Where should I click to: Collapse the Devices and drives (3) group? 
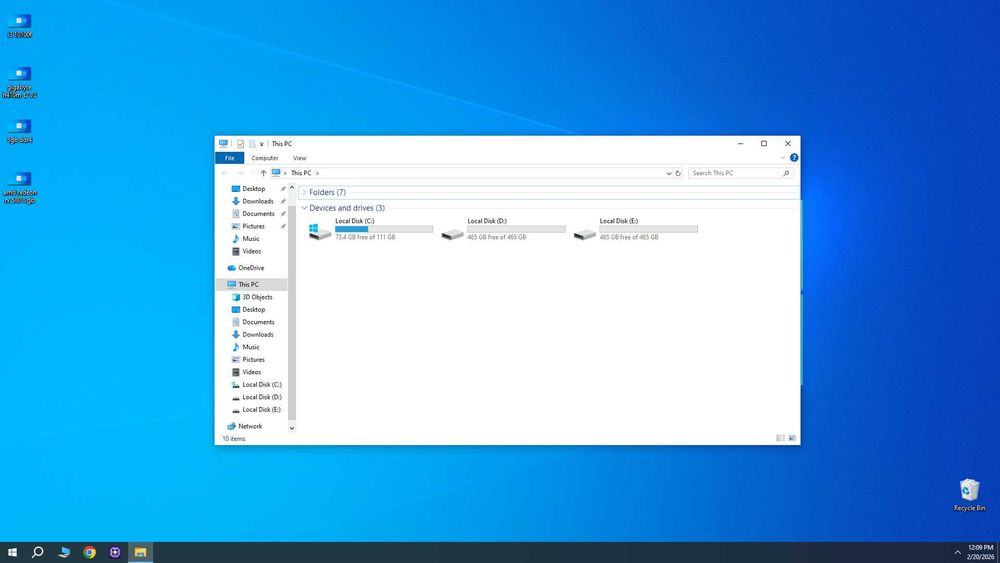point(304,208)
